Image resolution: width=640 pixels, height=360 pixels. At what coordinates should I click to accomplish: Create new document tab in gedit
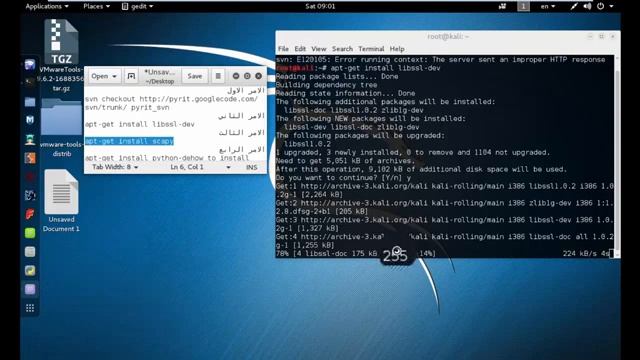(131, 76)
